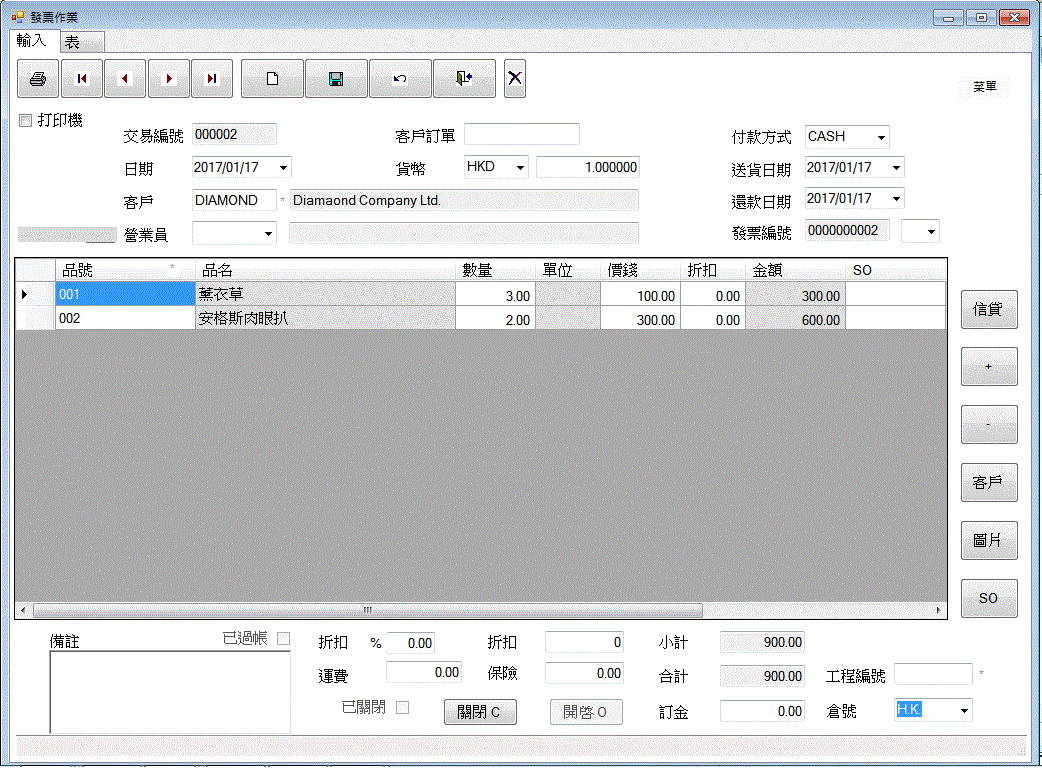Select item code cell 001
The image size is (1042, 768).
click(x=126, y=294)
